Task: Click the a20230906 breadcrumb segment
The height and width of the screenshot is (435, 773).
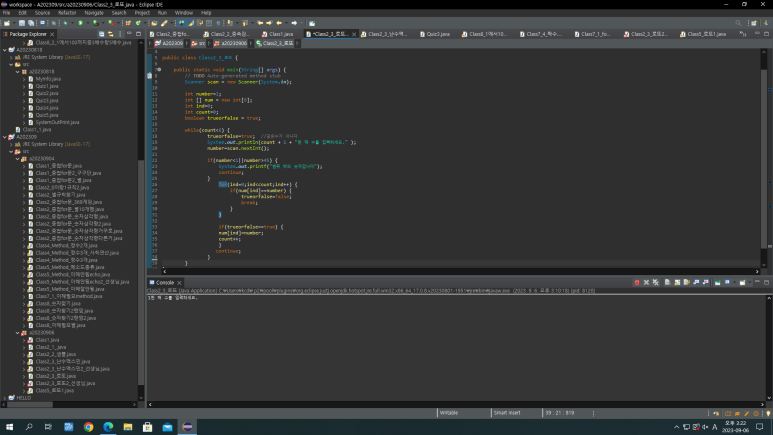Action: (x=231, y=43)
